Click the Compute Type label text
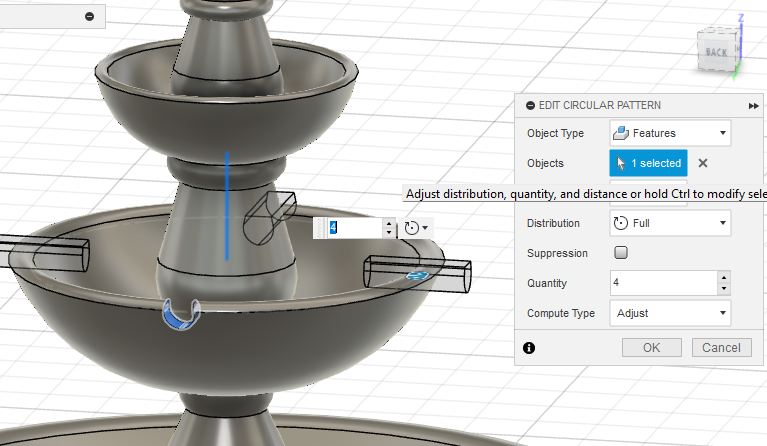The width and height of the screenshot is (767, 446). coord(561,313)
